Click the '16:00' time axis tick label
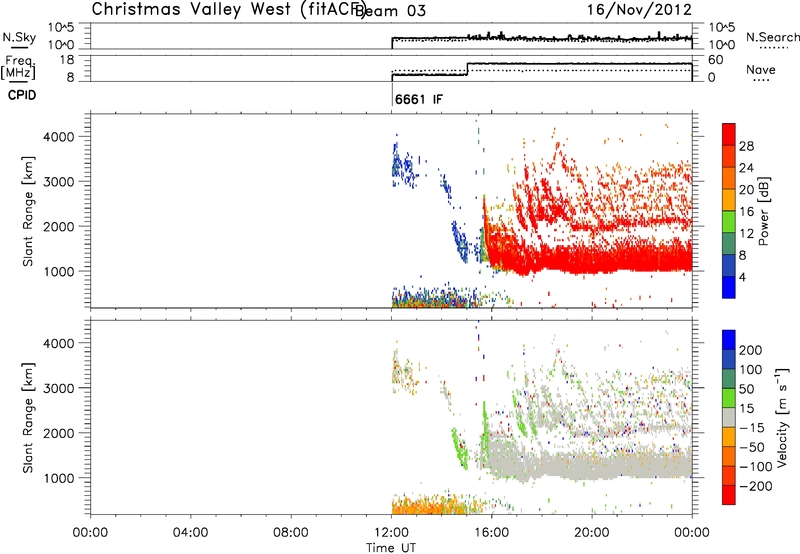This screenshot has width=800, height=554. click(491, 533)
